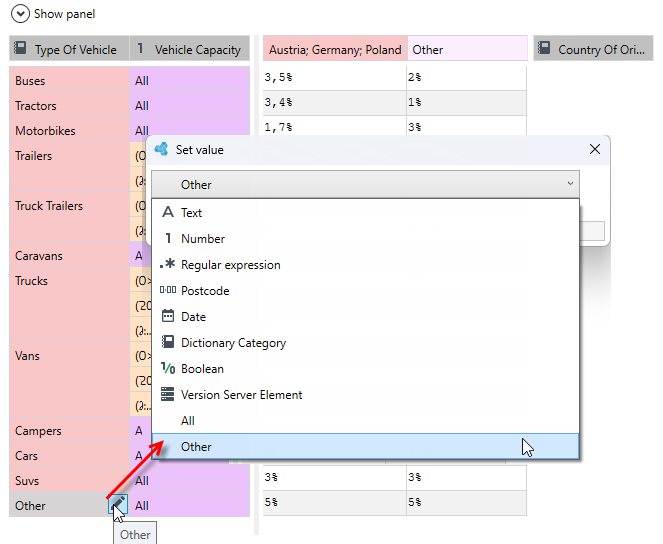Click the 1% cell for Tractors
663x544 pixels.
(467, 103)
